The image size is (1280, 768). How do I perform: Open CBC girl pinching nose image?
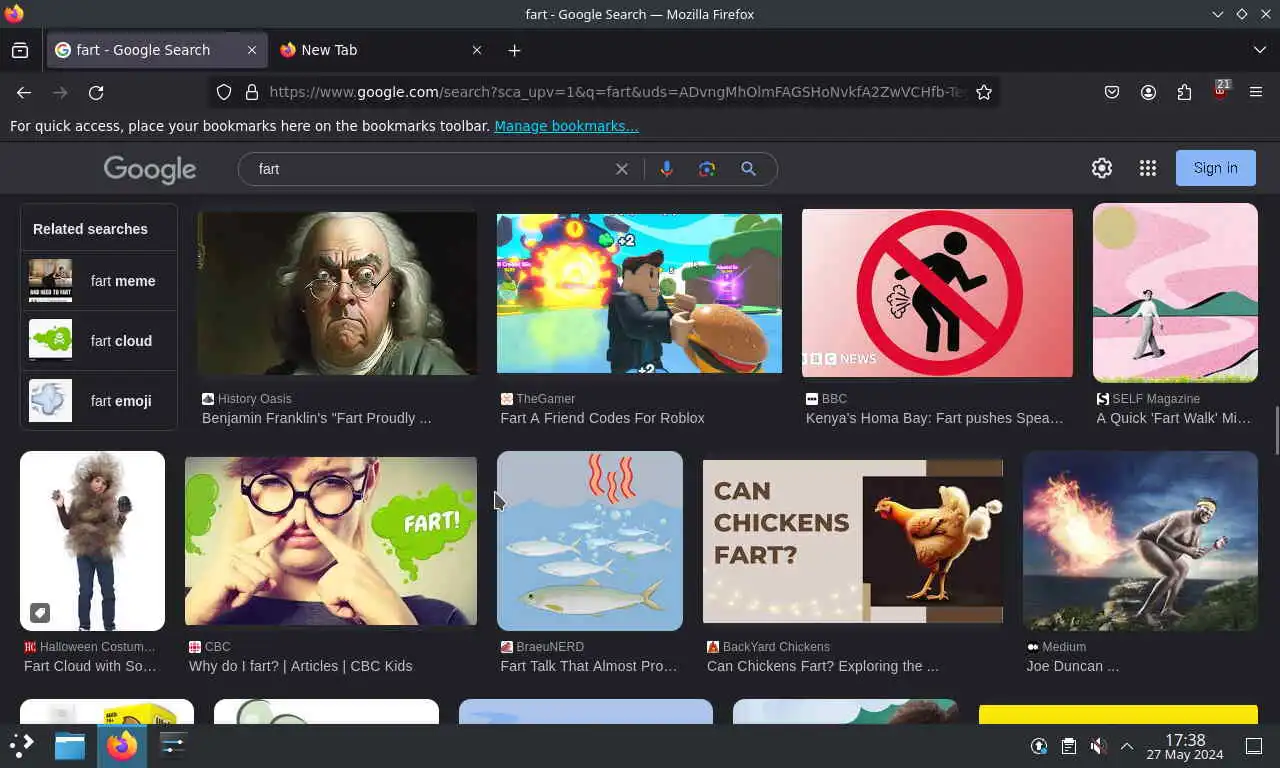[331, 541]
